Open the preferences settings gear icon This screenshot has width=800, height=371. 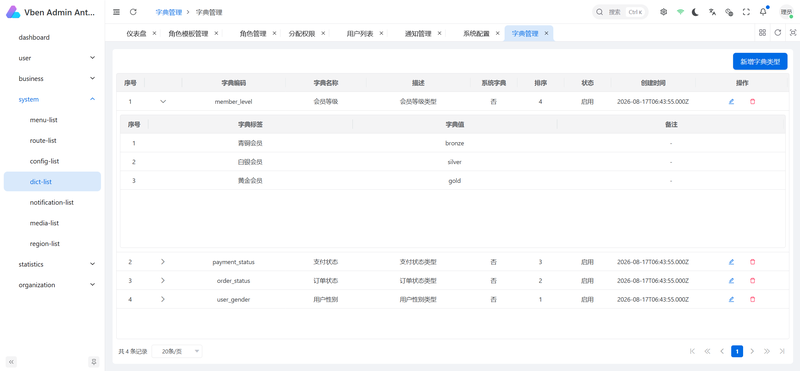click(663, 12)
